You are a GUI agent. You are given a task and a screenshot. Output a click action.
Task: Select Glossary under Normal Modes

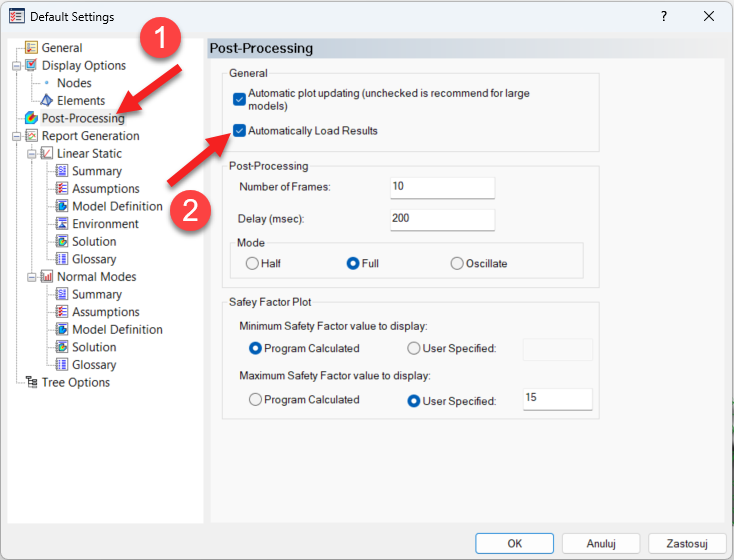[x=94, y=365]
